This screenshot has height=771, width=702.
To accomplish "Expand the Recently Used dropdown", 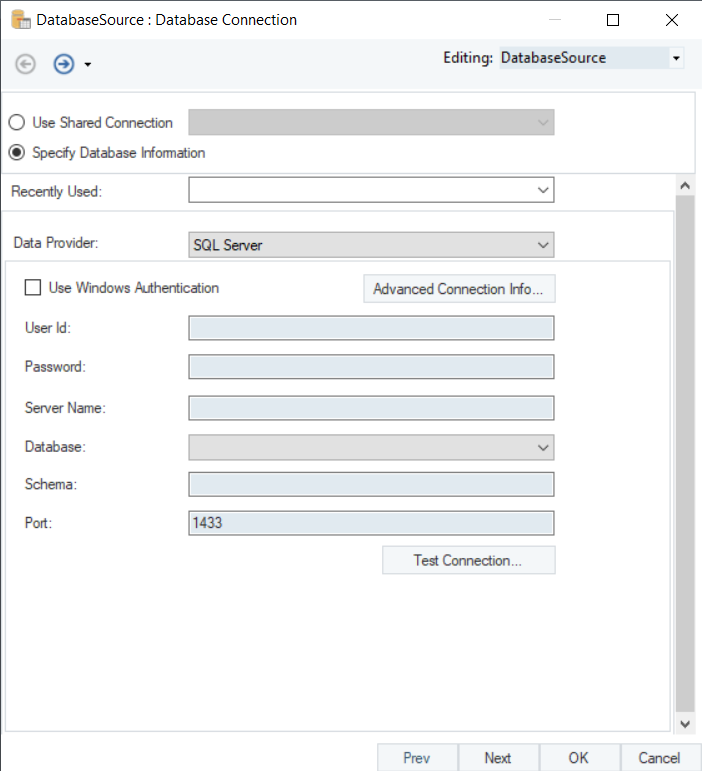I will click(x=542, y=190).
